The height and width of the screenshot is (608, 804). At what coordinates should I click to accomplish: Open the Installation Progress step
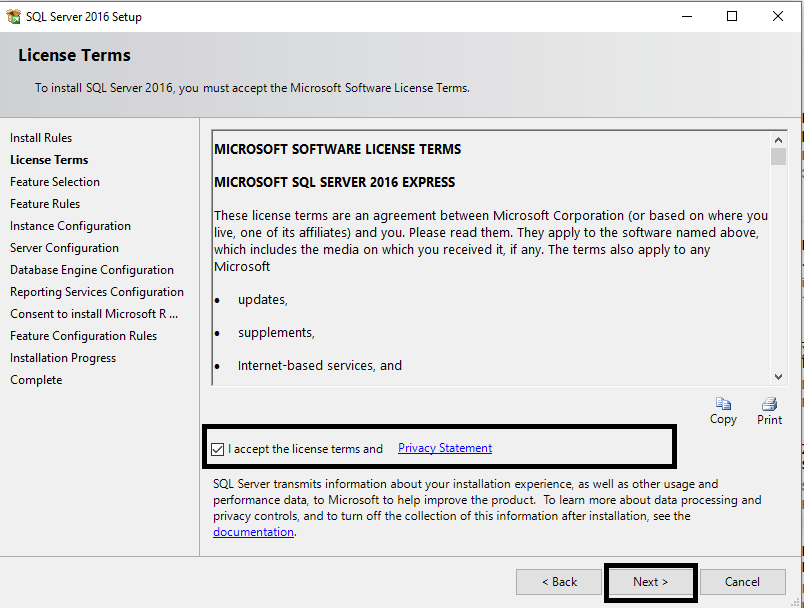pos(63,357)
